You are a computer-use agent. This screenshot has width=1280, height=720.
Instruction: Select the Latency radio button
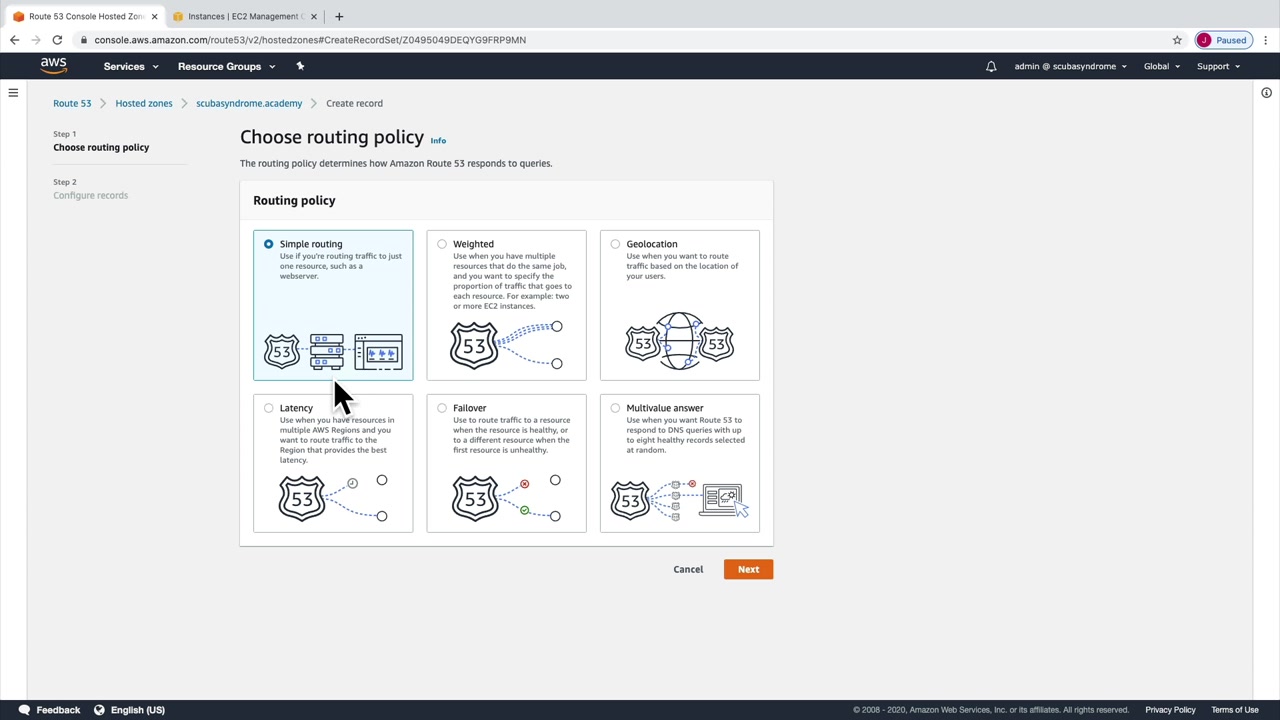(x=268, y=408)
